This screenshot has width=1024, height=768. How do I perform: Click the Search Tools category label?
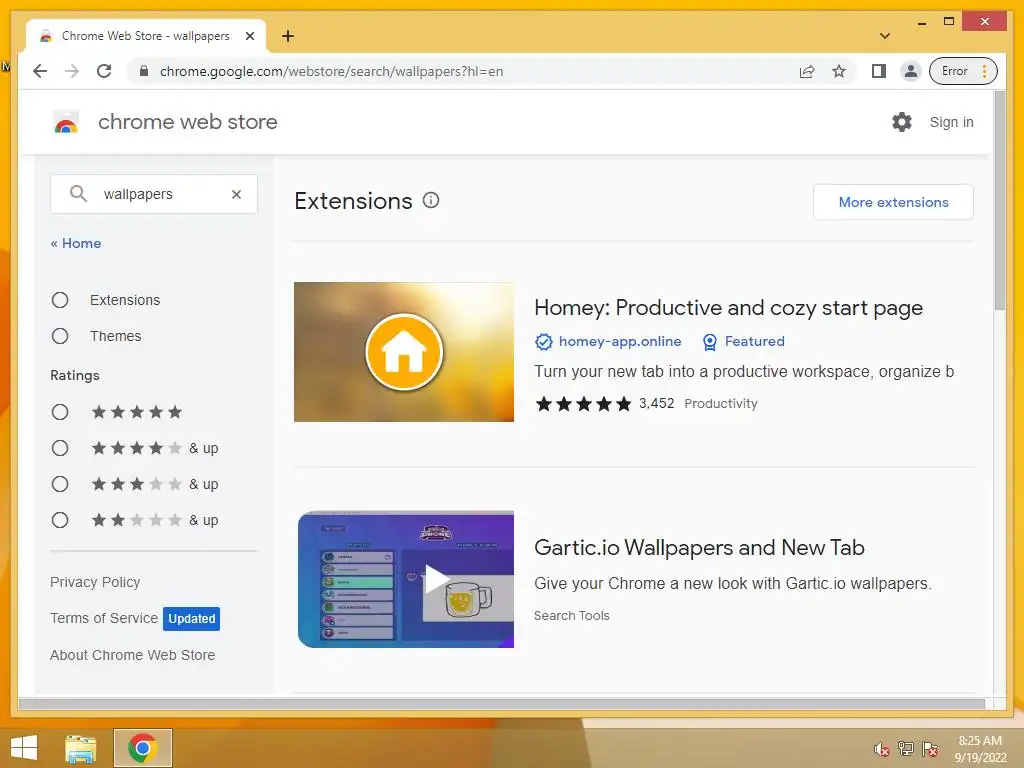point(571,615)
